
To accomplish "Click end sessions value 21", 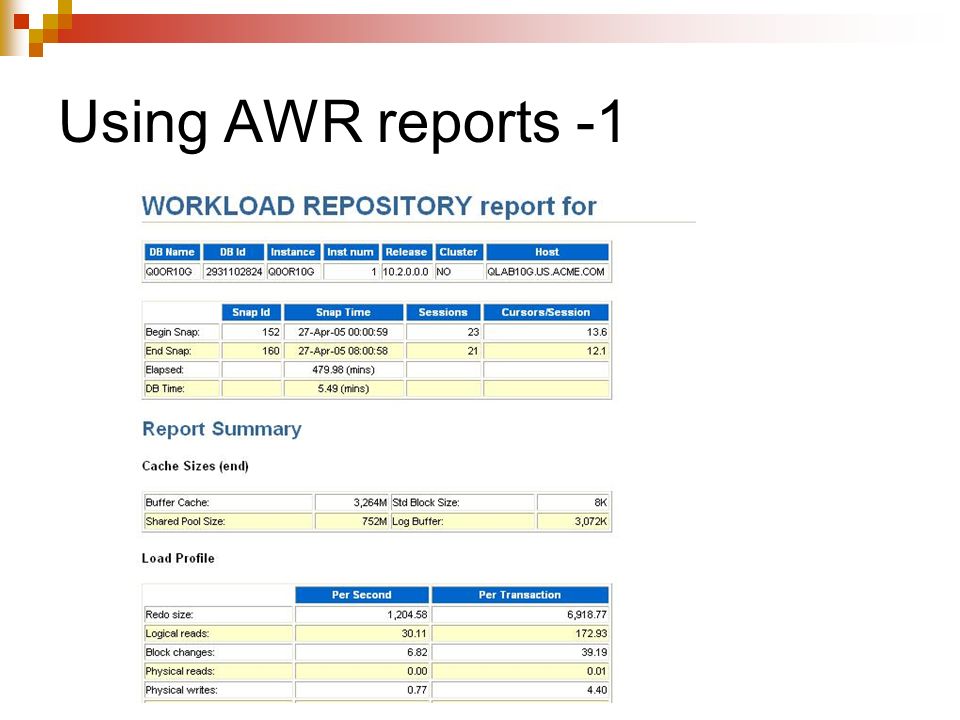I will [473, 351].
